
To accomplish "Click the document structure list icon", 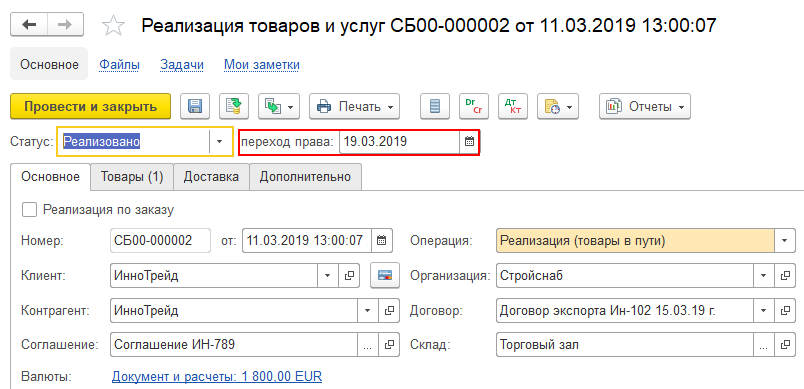I will coord(435,106).
